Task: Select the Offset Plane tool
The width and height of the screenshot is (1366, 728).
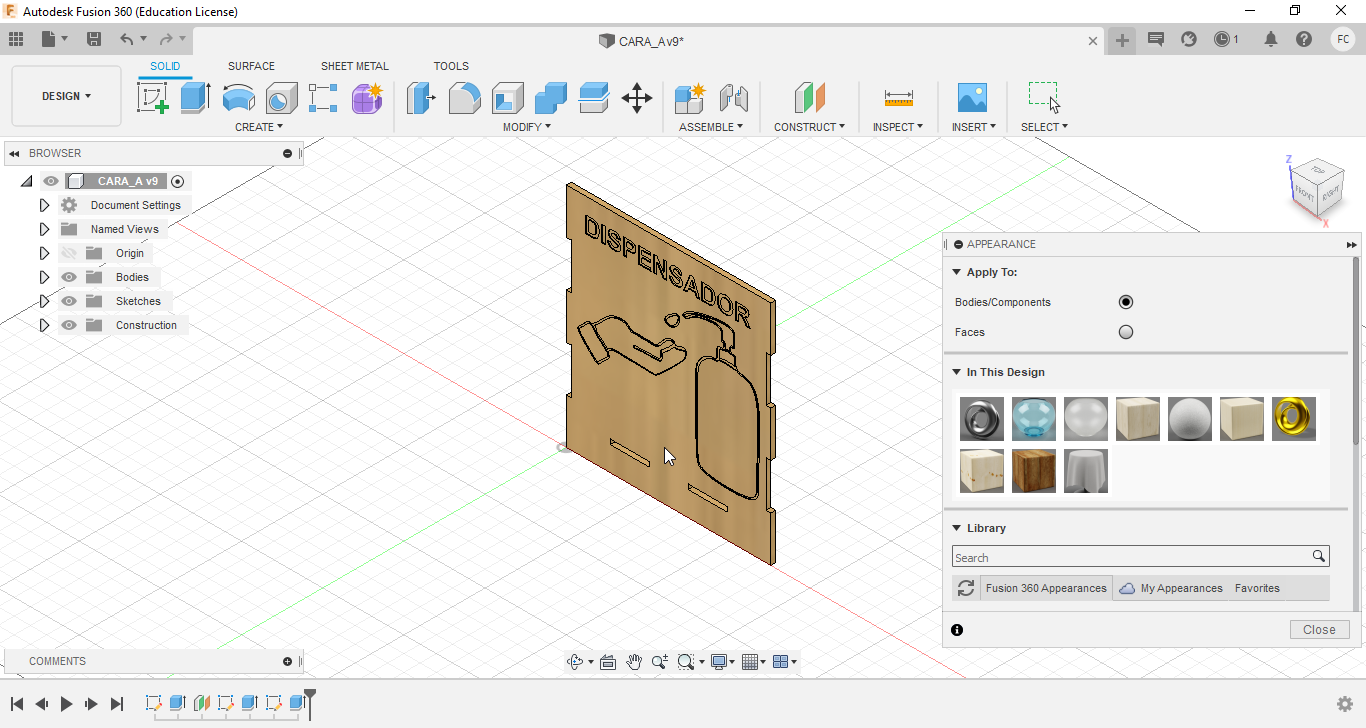Action: [809, 98]
